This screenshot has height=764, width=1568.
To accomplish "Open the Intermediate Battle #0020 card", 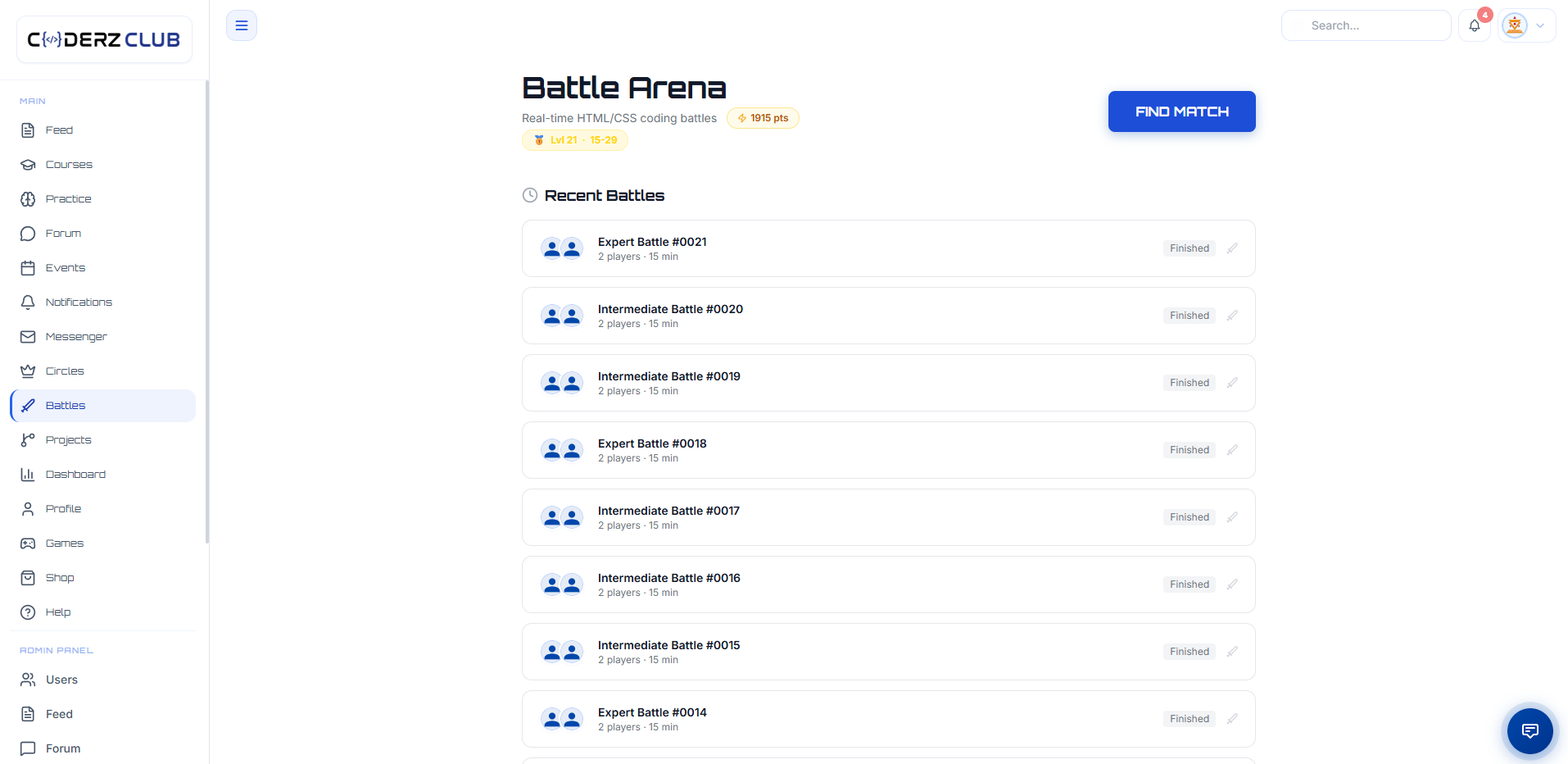I will pos(888,316).
